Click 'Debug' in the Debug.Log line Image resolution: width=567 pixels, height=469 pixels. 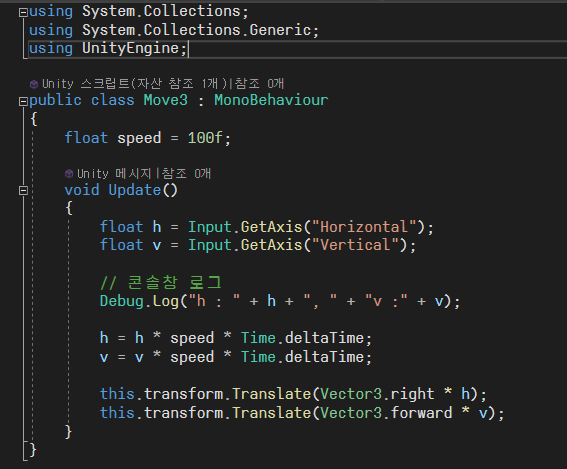pos(122,301)
